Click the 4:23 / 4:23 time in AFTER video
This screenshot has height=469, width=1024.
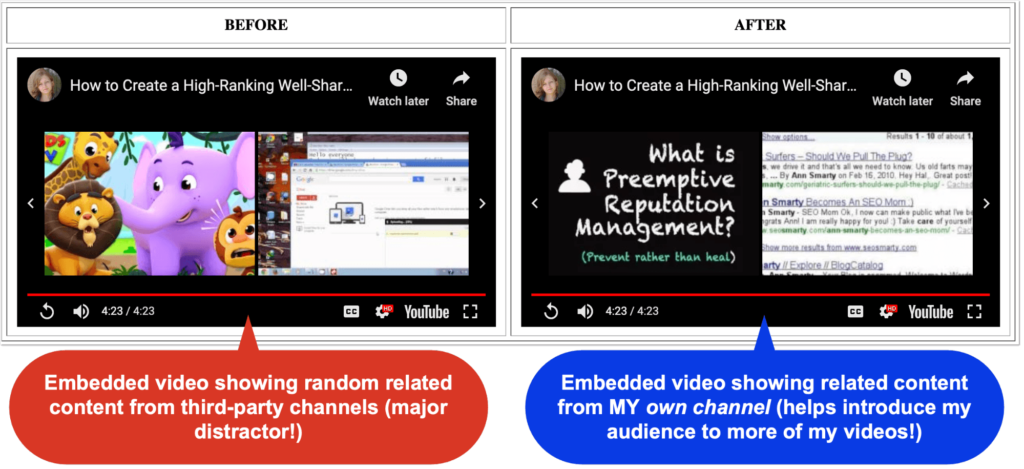pyautogui.click(x=632, y=312)
